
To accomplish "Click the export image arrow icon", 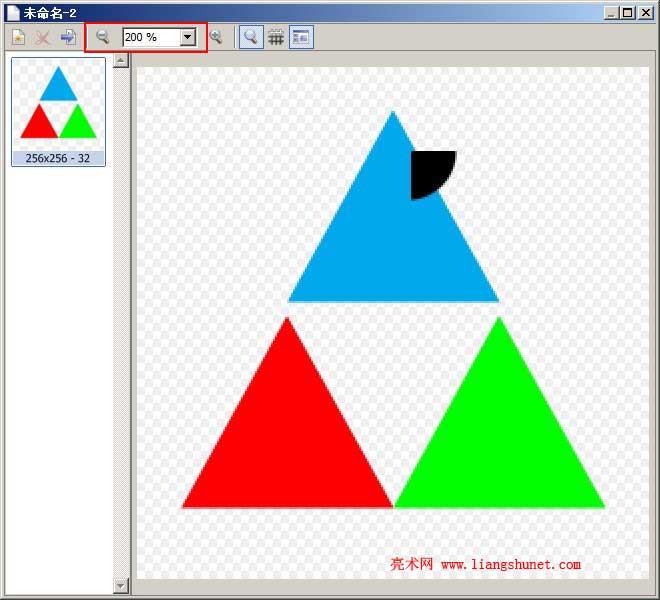I will [x=68, y=37].
